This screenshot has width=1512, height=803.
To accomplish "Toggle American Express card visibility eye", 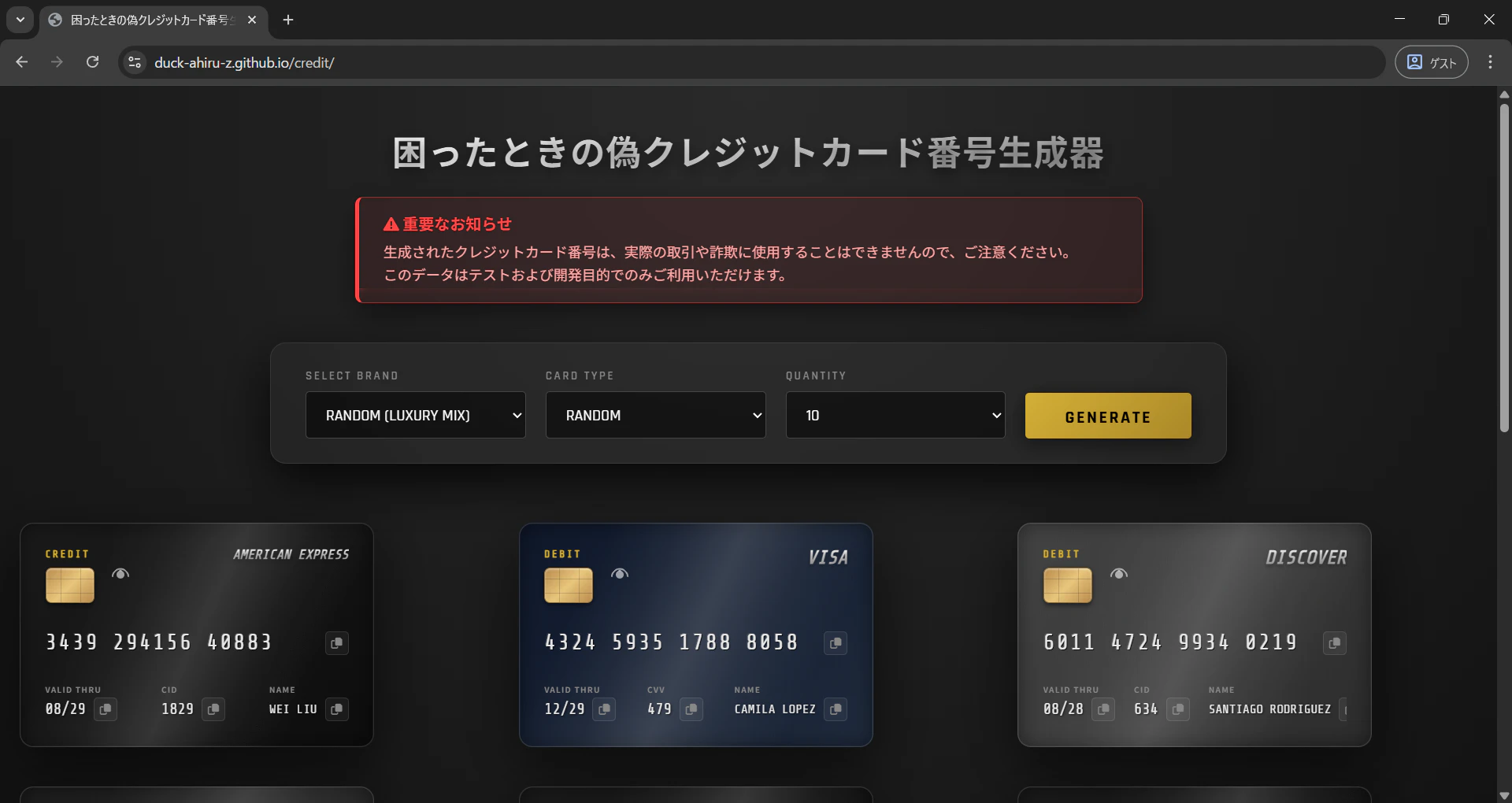I will [x=120, y=574].
